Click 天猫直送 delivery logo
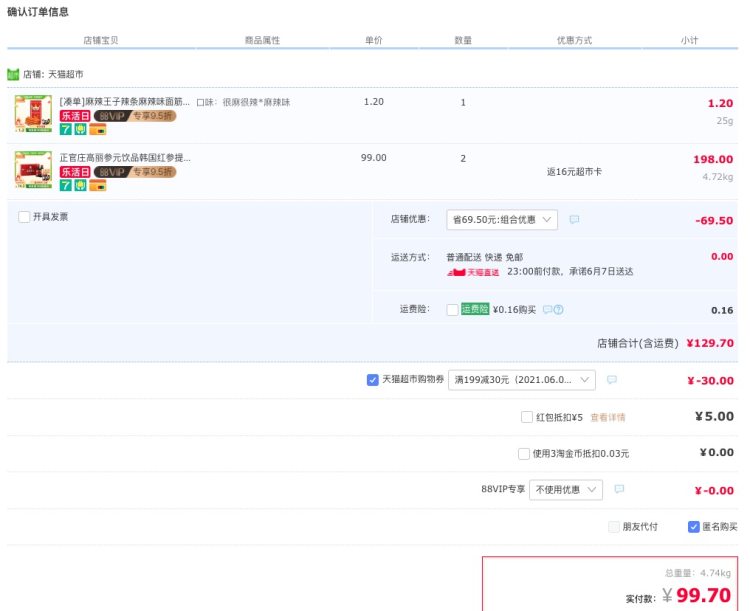This screenshot has height=611, width=750. tap(473, 272)
